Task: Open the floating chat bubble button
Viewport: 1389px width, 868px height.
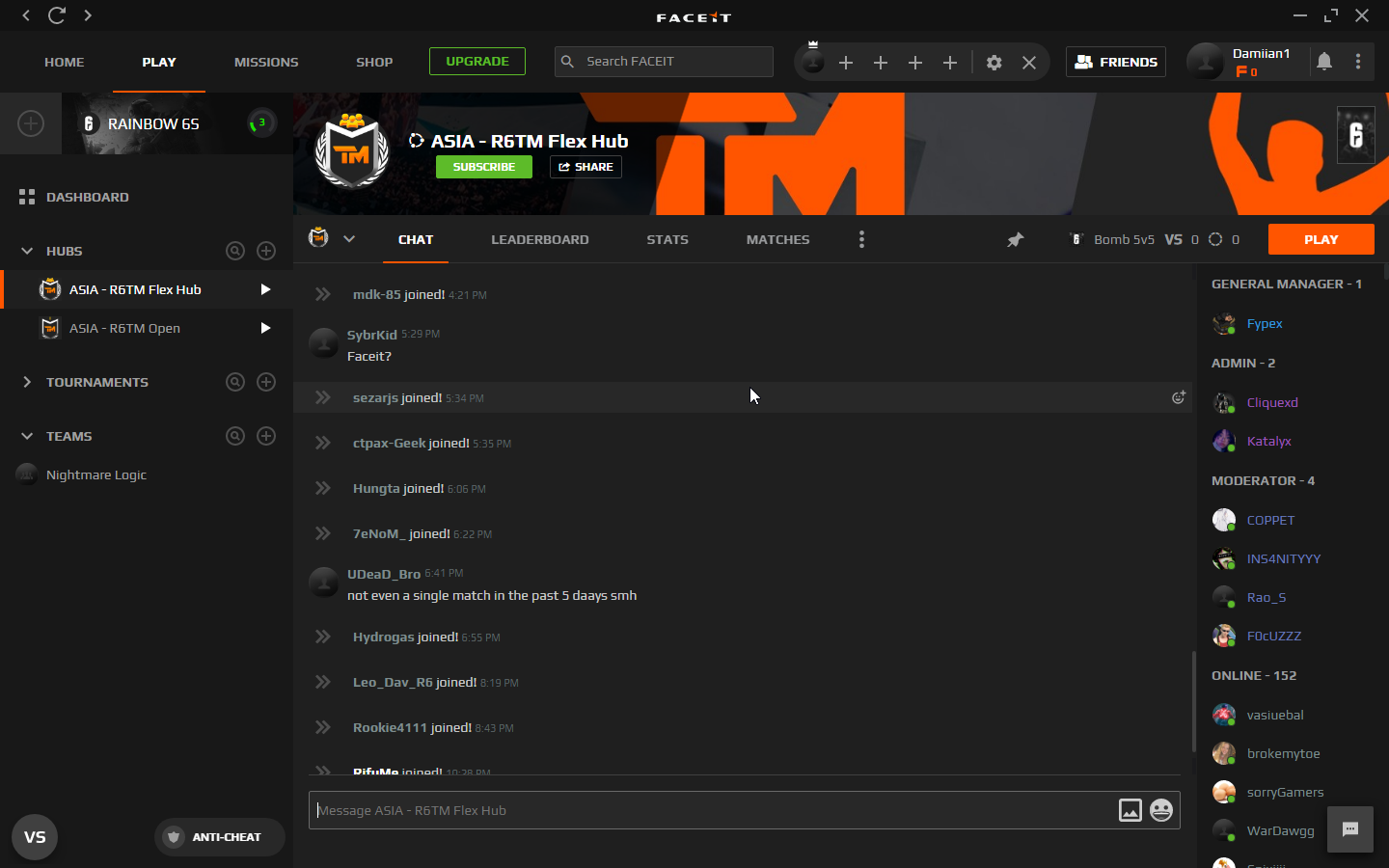Action: [x=1349, y=829]
